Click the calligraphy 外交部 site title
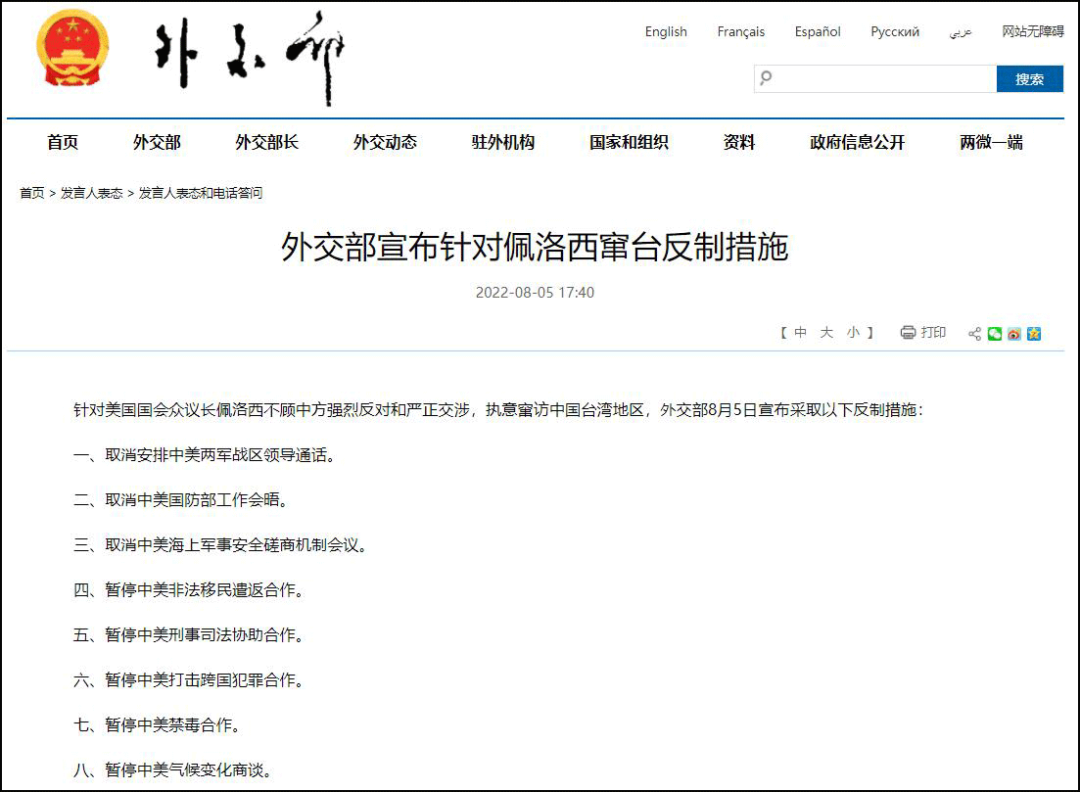The height and width of the screenshot is (792, 1080). click(x=250, y=58)
